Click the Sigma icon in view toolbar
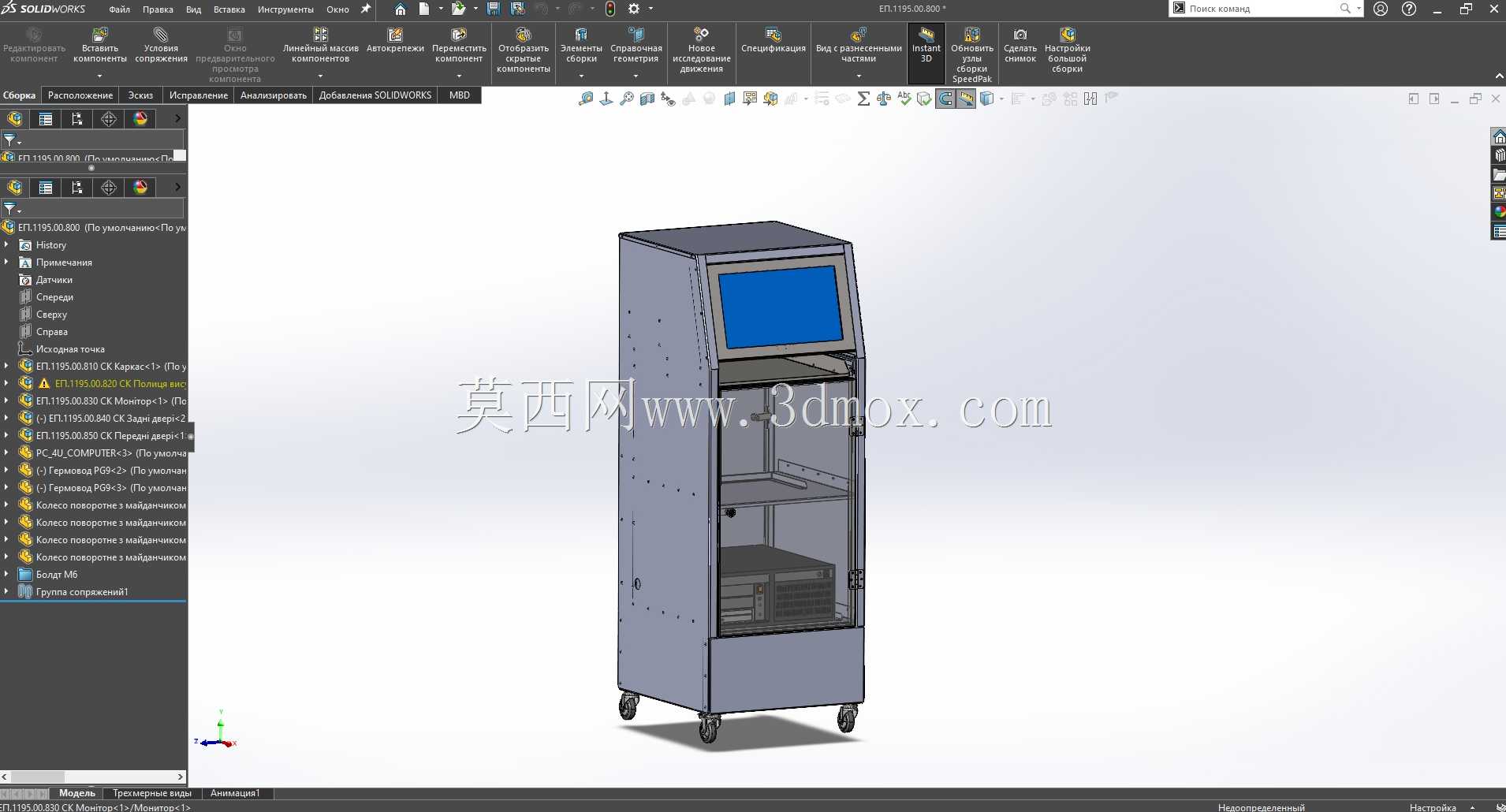The image size is (1506, 812). pyautogui.click(x=863, y=99)
